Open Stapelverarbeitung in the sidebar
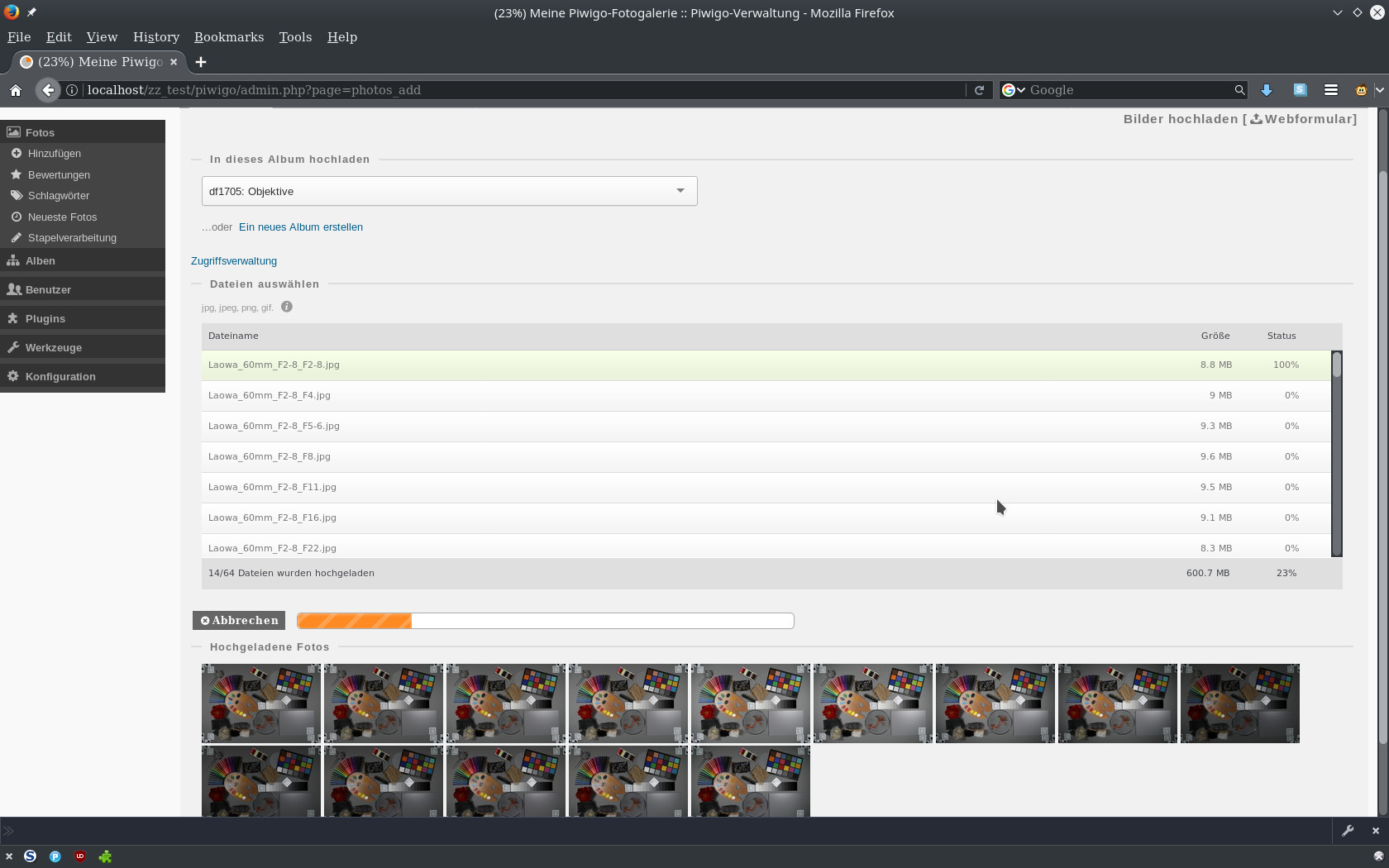 coord(72,238)
